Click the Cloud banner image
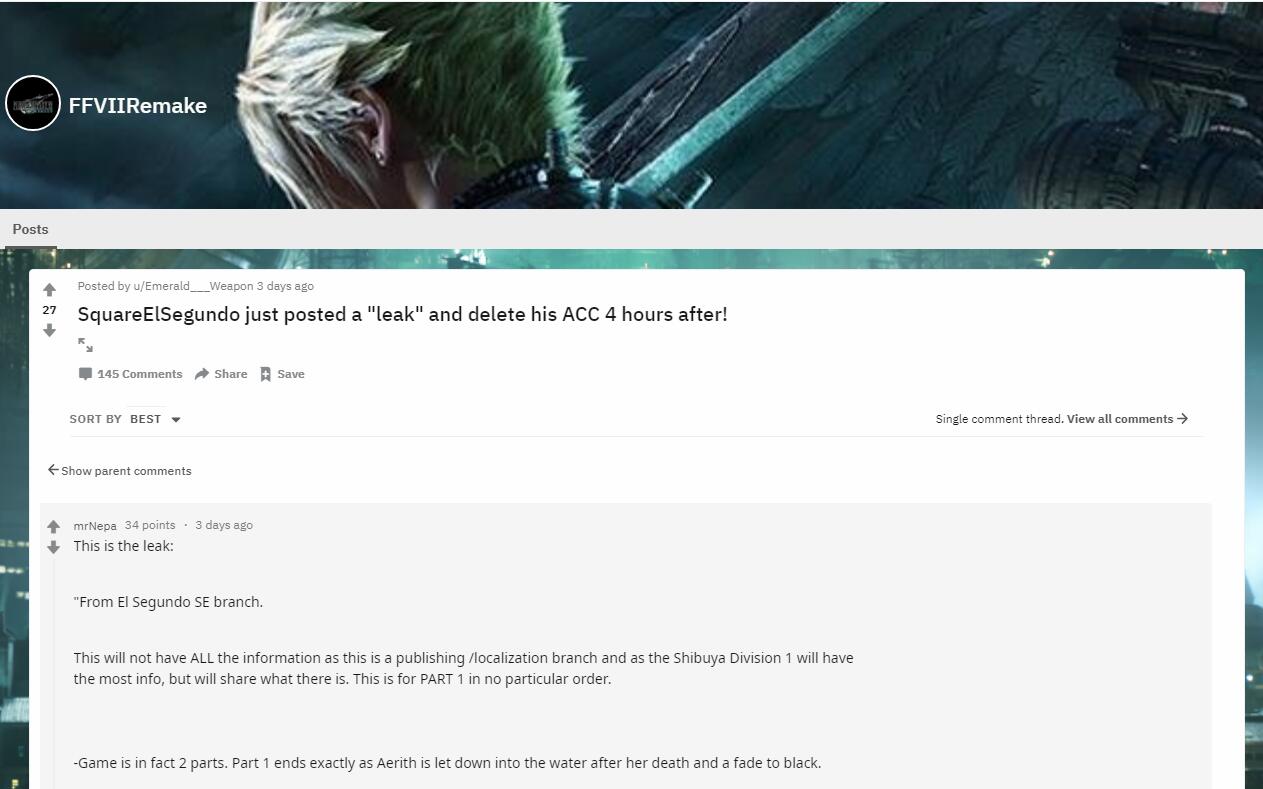The width and height of the screenshot is (1263, 789). pyautogui.click(x=631, y=104)
